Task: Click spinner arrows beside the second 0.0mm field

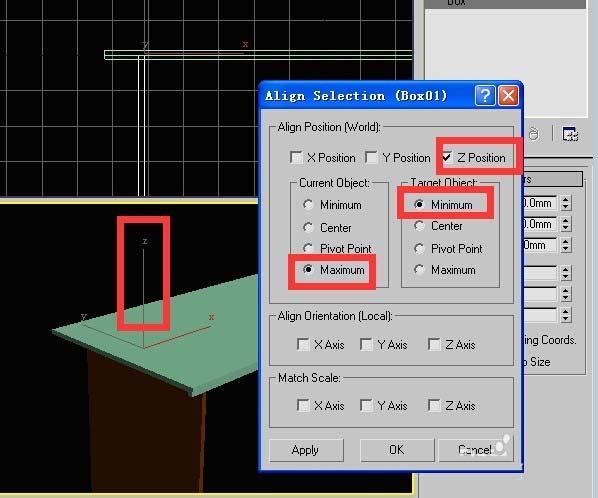Action: (x=566, y=224)
